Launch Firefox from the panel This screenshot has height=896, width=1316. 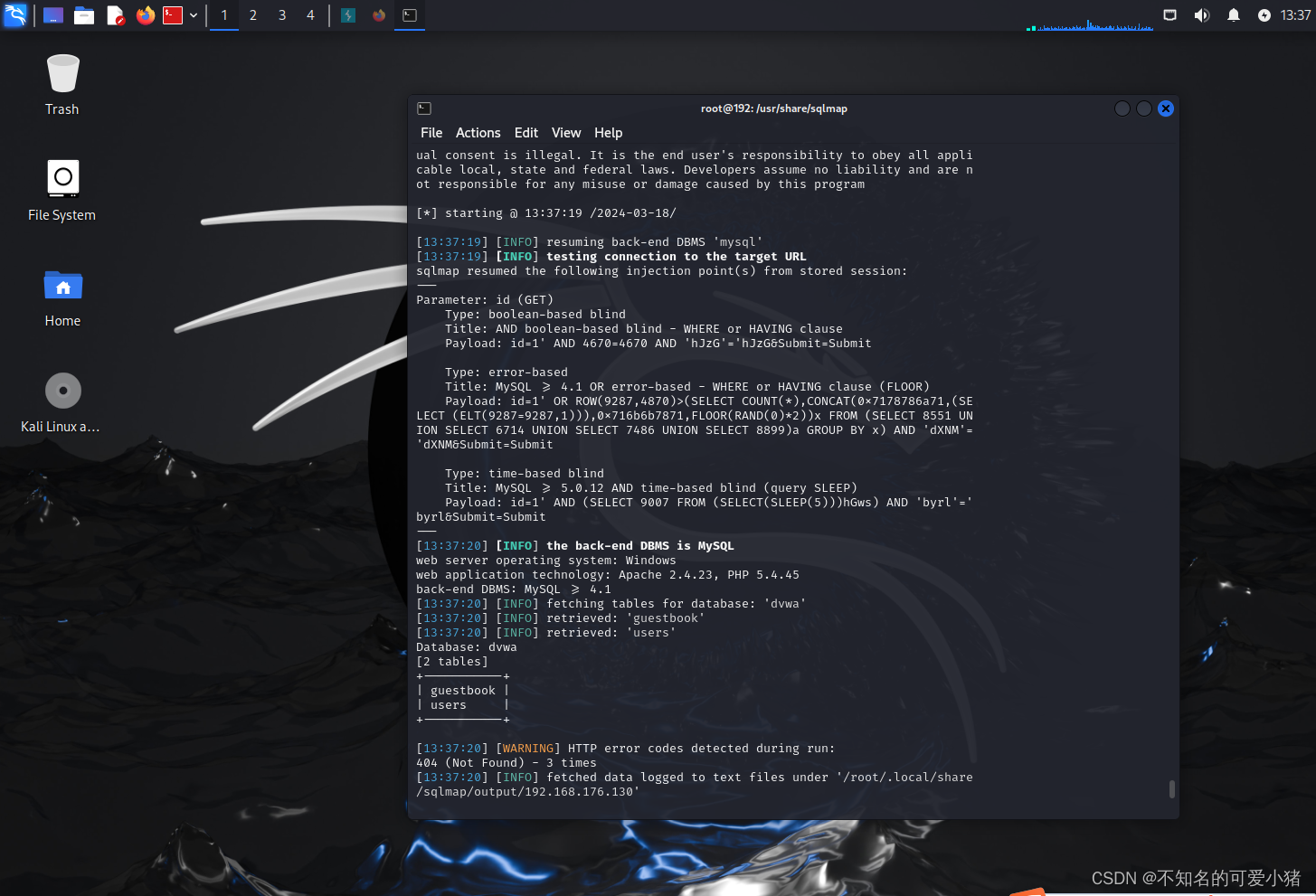pyautogui.click(x=145, y=15)
